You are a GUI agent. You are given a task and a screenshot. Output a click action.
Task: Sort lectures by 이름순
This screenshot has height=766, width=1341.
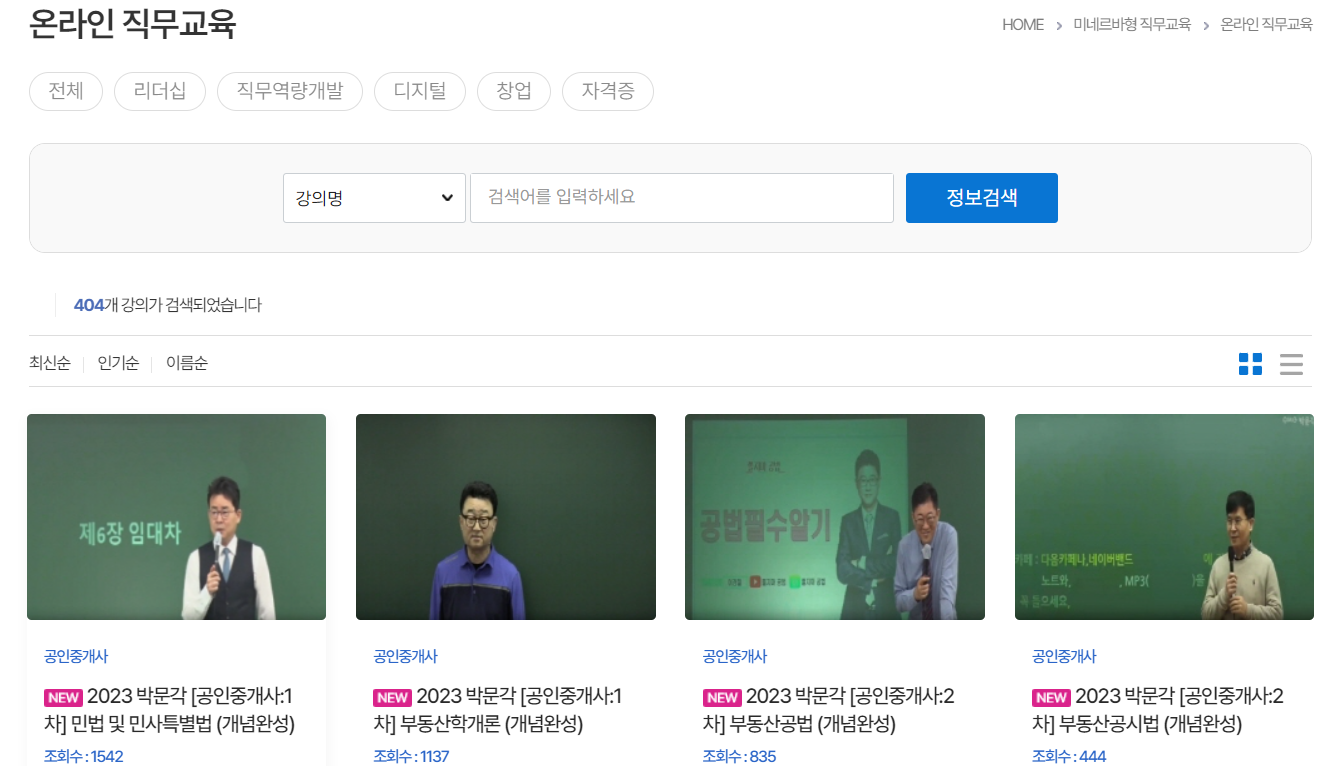click(187, 363)
